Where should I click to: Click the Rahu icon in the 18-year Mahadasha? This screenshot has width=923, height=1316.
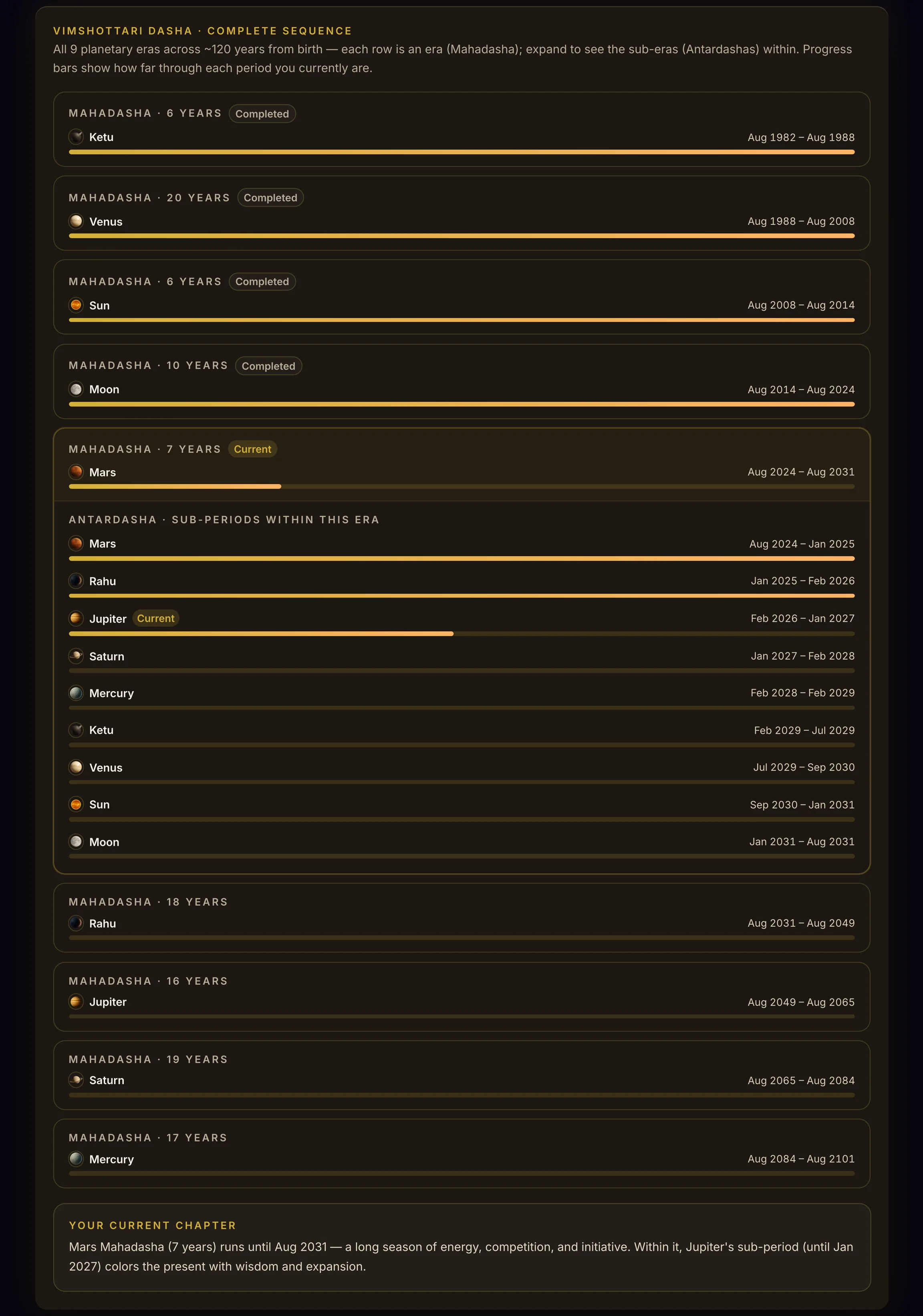[x=76, y=923]
